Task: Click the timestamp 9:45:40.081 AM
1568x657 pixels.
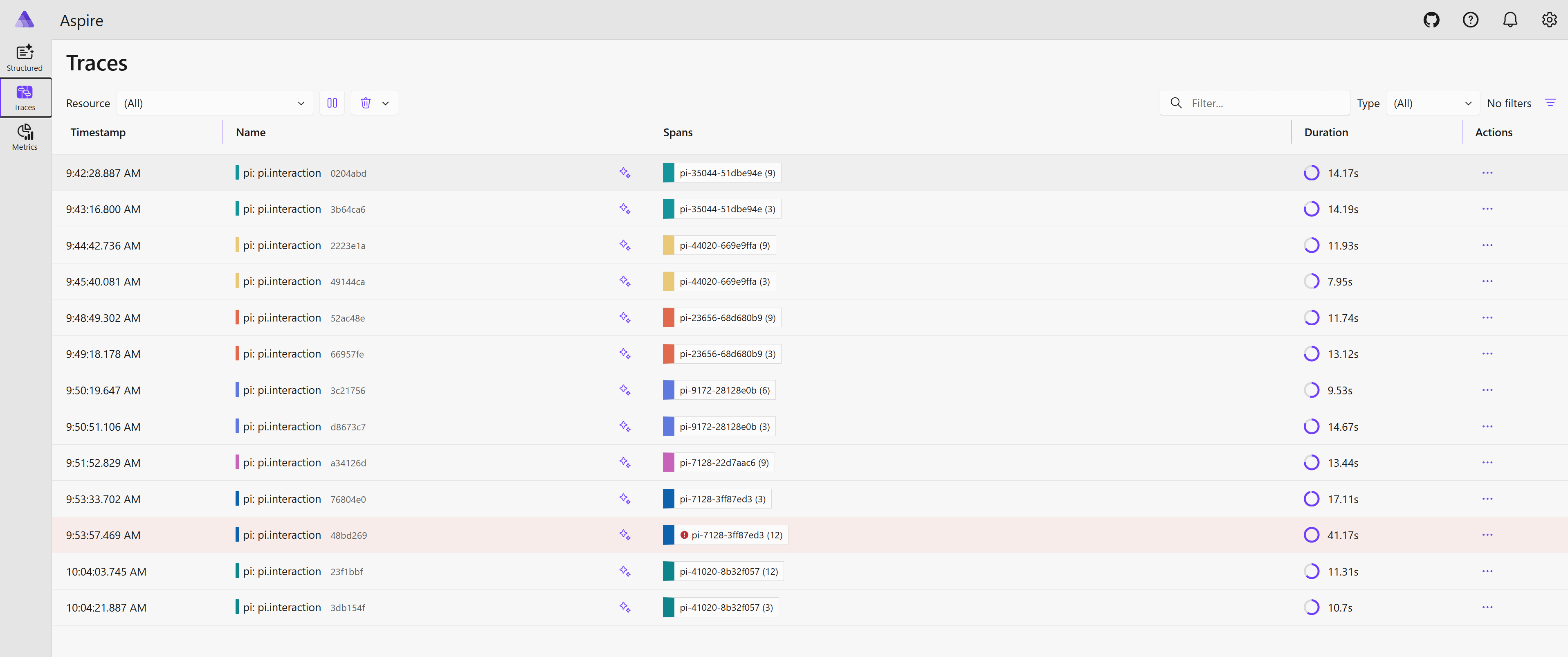Action: pyautogui.click(x=103, y=281)
